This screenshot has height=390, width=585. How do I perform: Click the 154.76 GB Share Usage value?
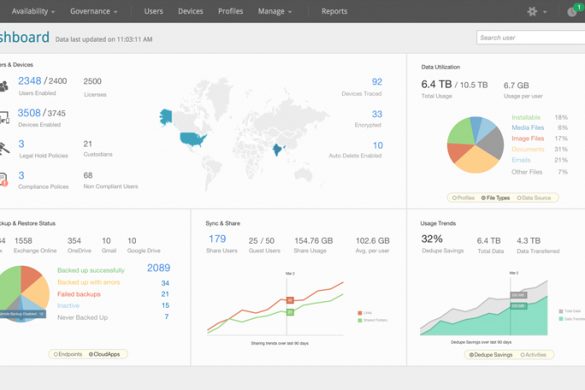tap(313, 241)
